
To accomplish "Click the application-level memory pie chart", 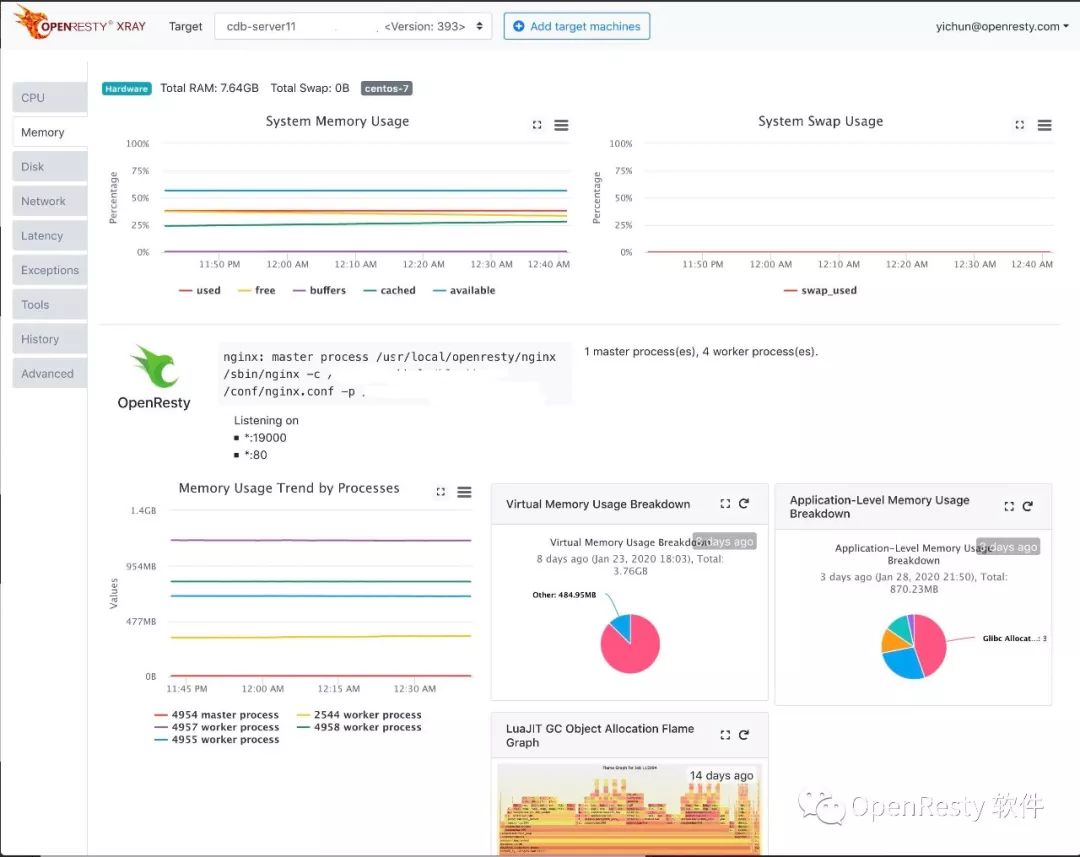I will coord(913,646).
